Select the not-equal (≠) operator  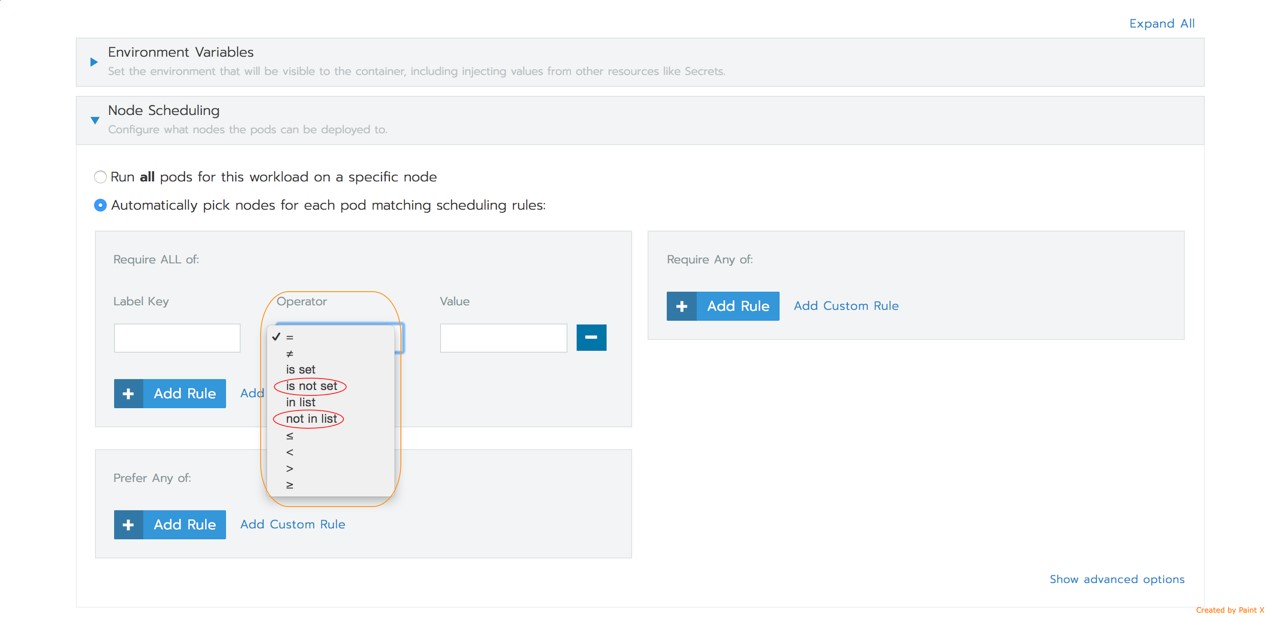[290, 354]
